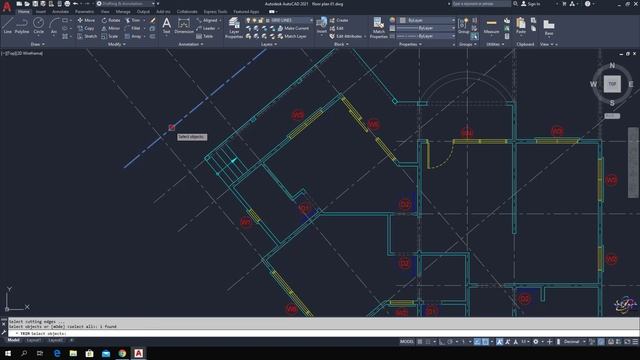Click the Measure utility
This screenshot has width=640, height=360.
point(491,25)
